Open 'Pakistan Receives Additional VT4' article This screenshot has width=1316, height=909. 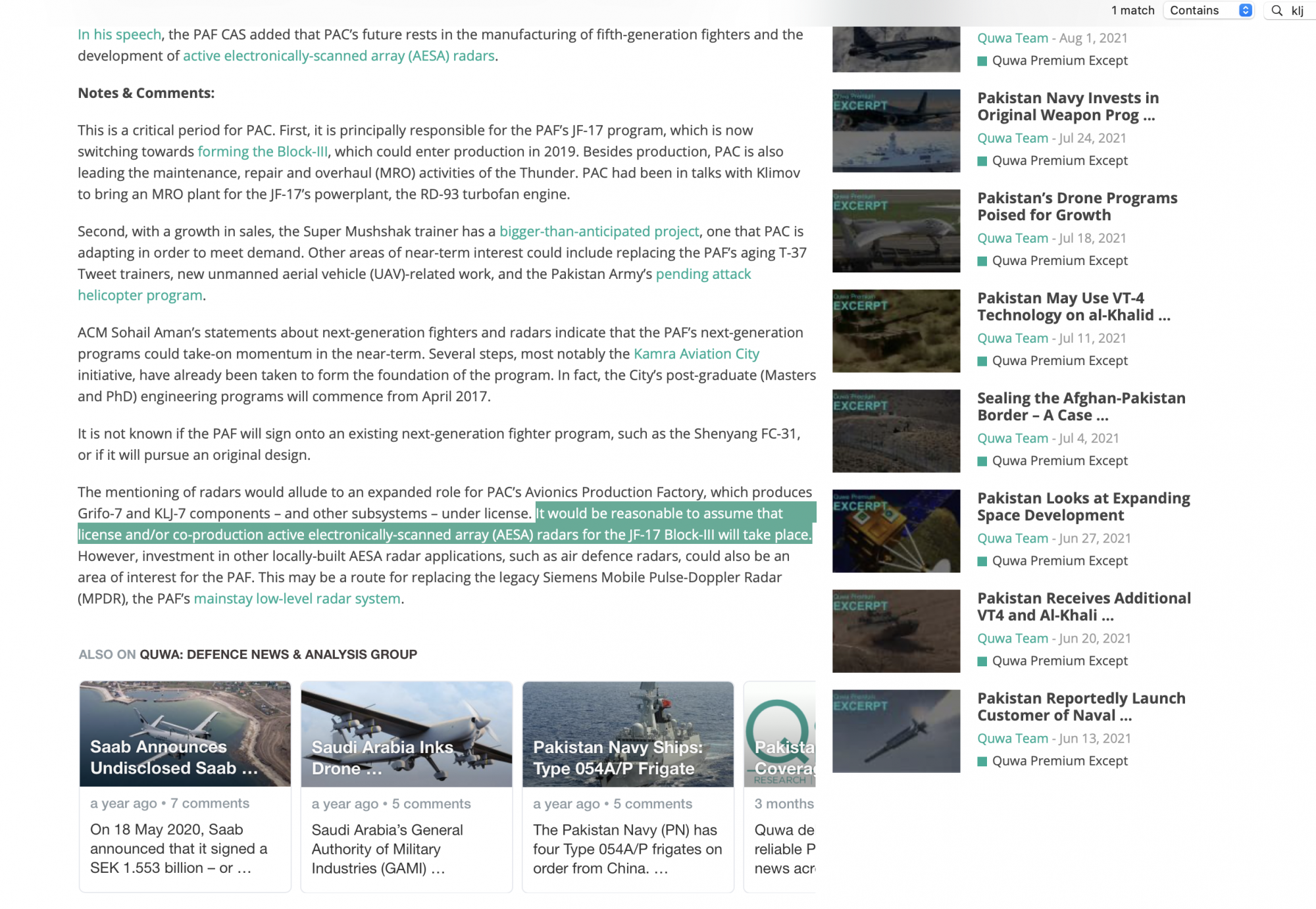1084,606
